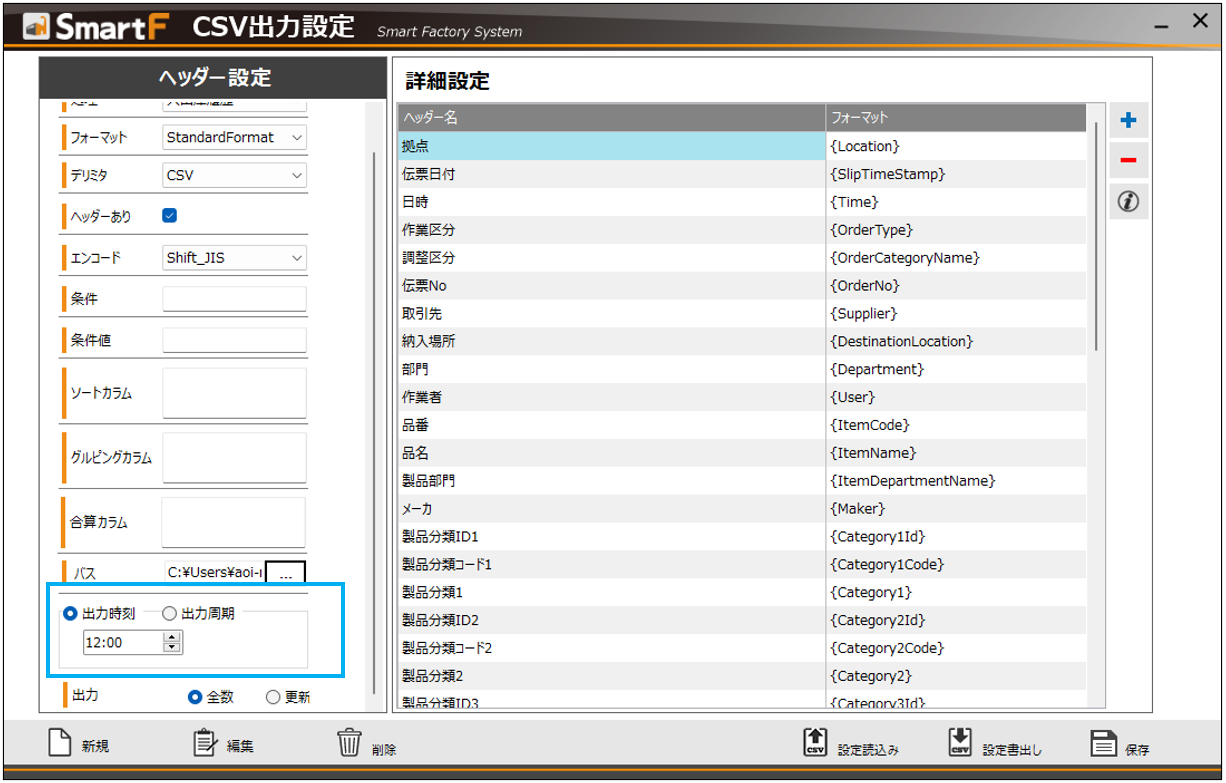
Task: Open the info icon beside the table
Action: coord(1128,202)
